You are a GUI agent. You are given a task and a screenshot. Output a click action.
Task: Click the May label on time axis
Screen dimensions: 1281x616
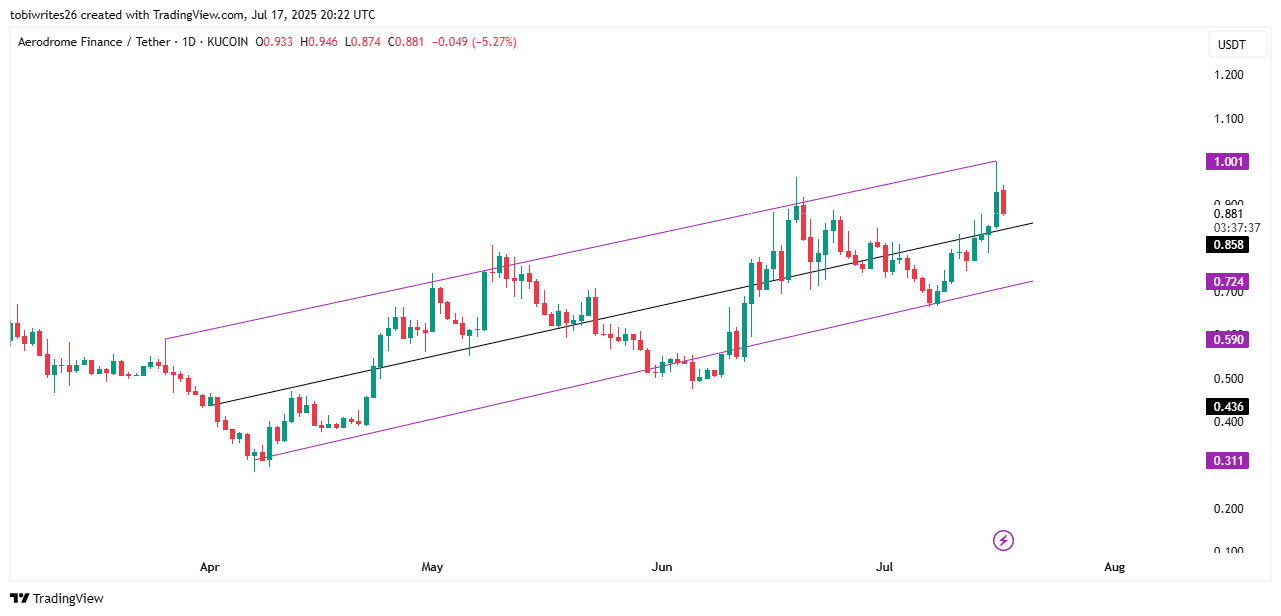[x=432, y=567]
